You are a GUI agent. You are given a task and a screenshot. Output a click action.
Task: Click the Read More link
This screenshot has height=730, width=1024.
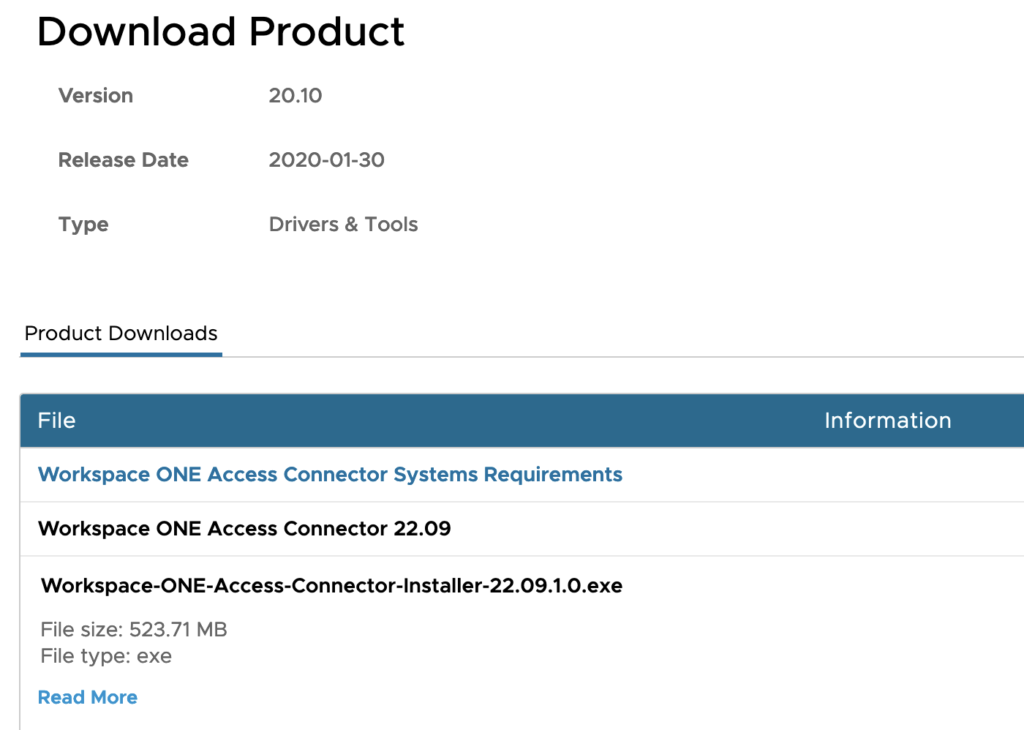click(87, 697)
